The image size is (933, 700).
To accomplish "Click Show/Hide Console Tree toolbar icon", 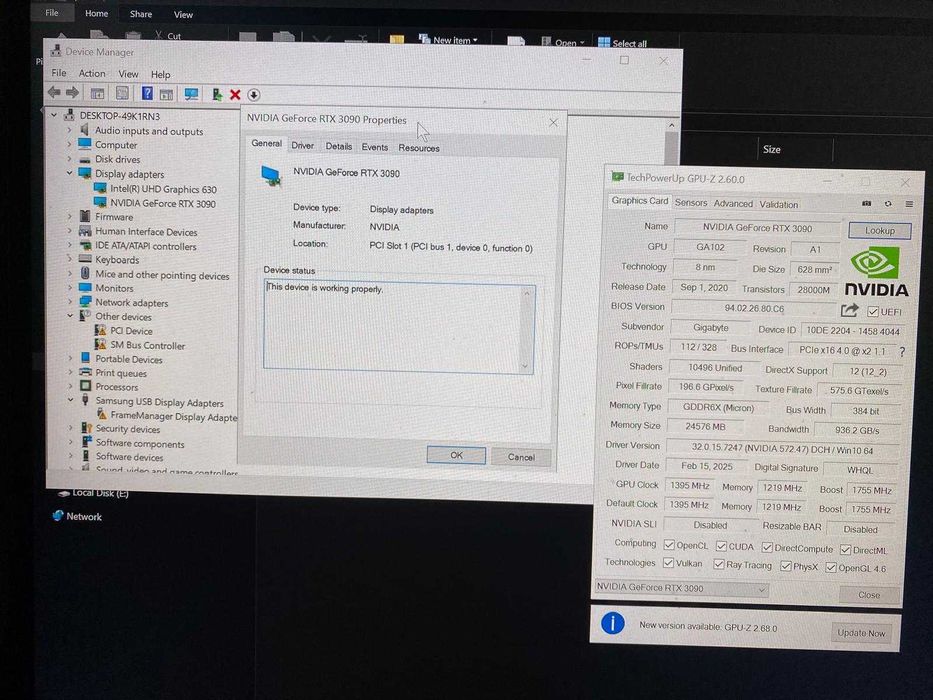I will click(x=97, y=93).
